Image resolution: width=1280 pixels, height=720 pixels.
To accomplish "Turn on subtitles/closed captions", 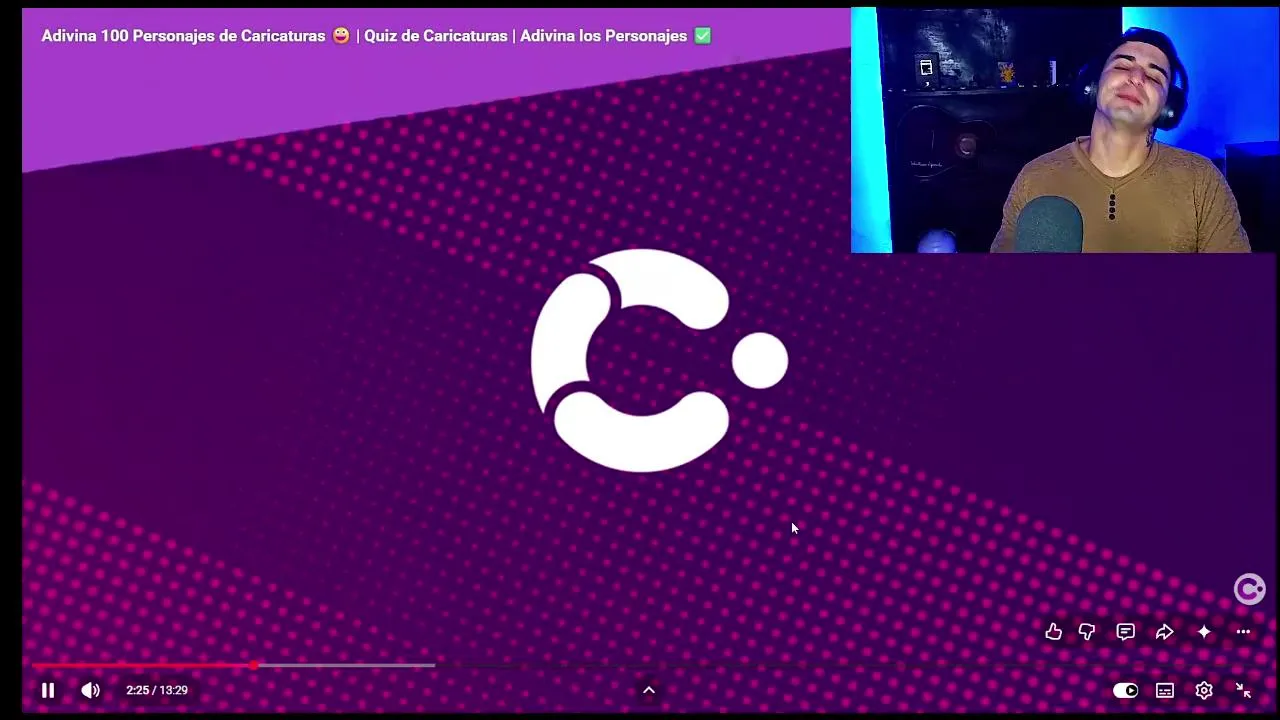I will coord(1165,690).
